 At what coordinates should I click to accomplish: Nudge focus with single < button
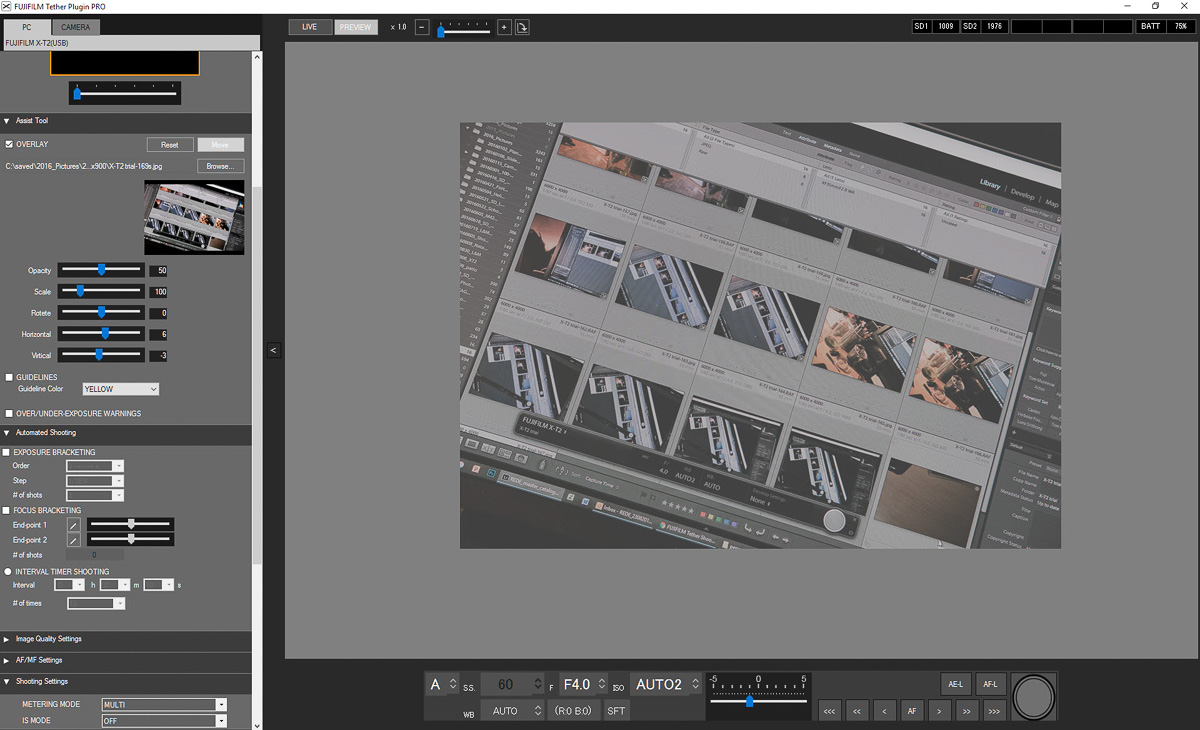pos(884,711)
